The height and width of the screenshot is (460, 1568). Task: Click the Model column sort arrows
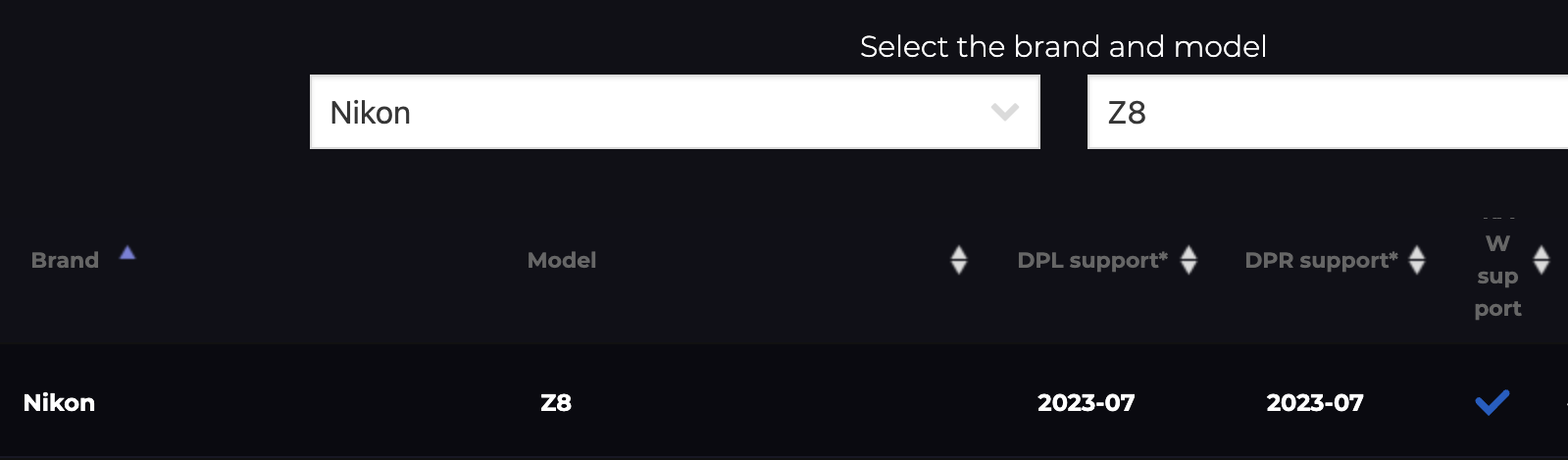click(x=959, y=260)
